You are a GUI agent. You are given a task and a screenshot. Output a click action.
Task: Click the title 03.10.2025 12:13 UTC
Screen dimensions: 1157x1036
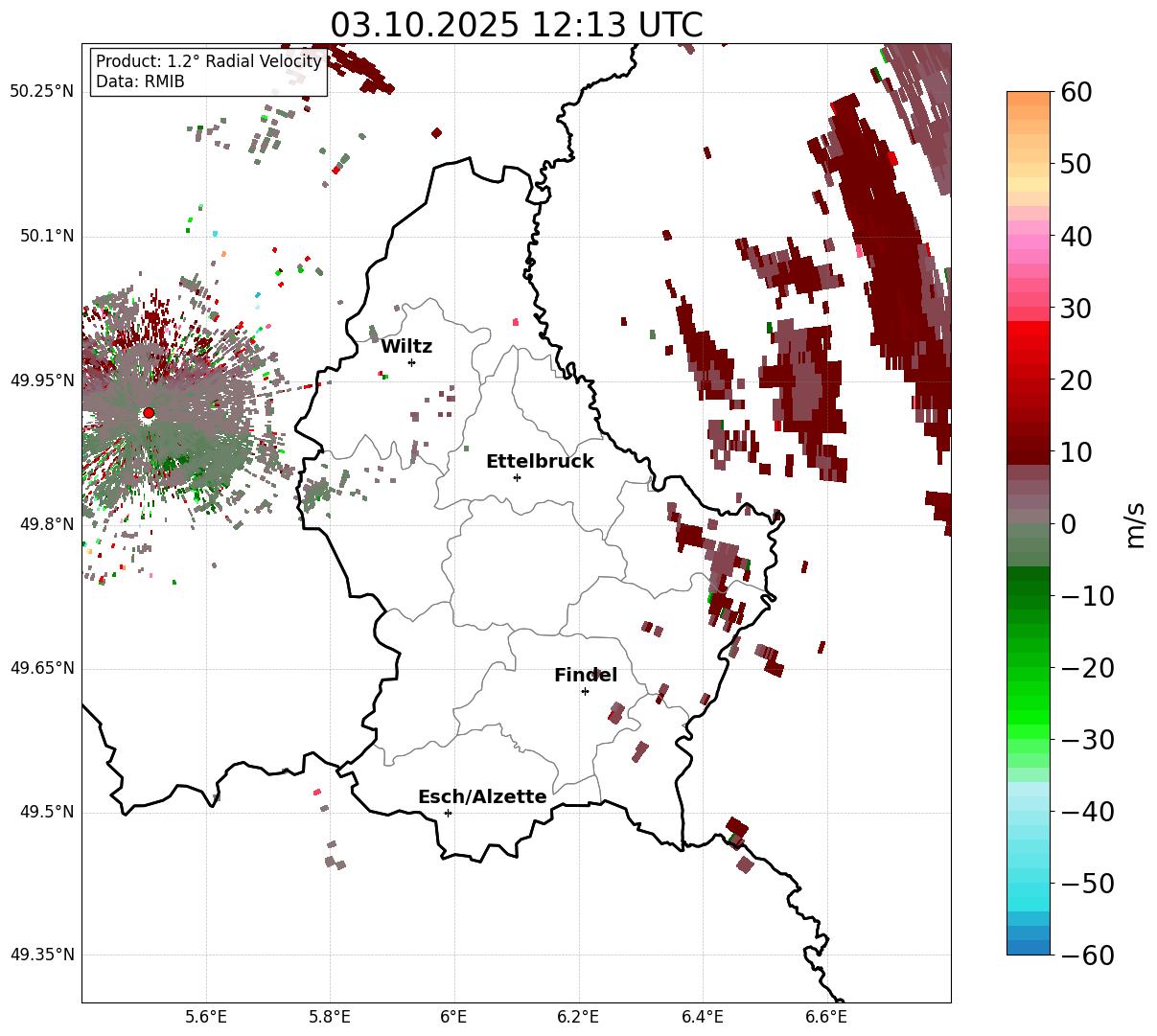tap(517, 25)
